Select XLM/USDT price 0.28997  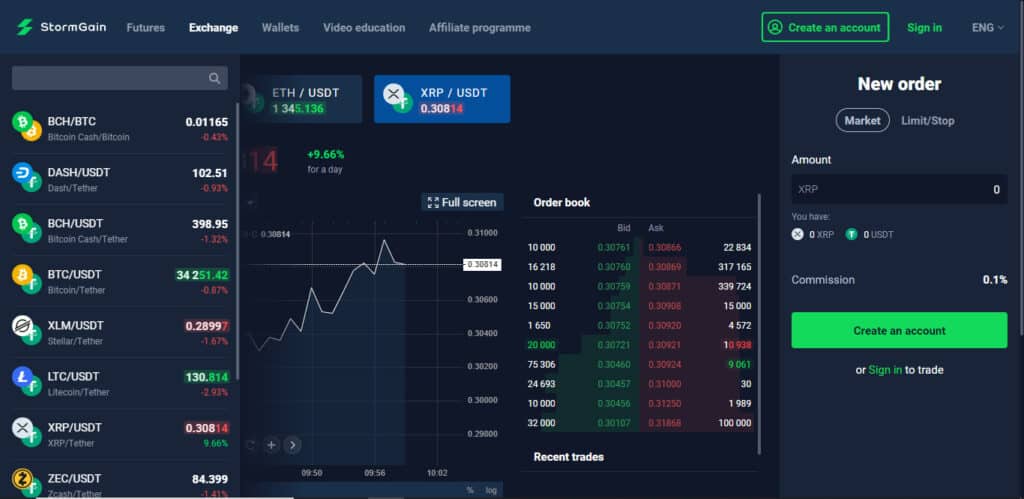pyautogui.click(x=206, y=326)
